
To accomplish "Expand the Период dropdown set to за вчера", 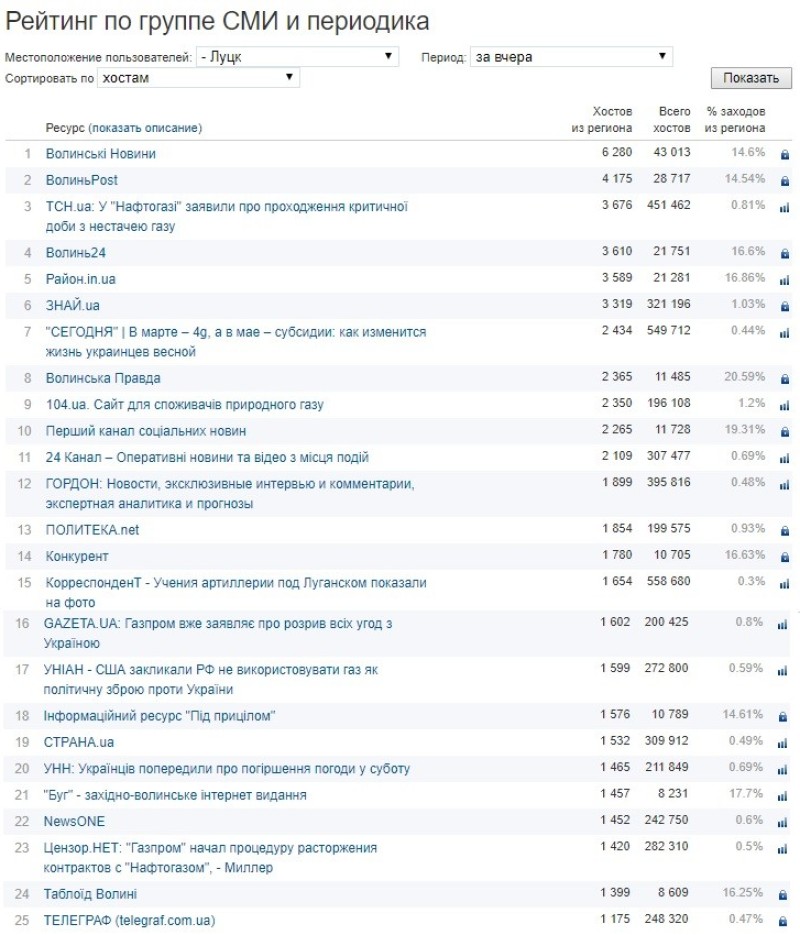I will click(571, 57).
